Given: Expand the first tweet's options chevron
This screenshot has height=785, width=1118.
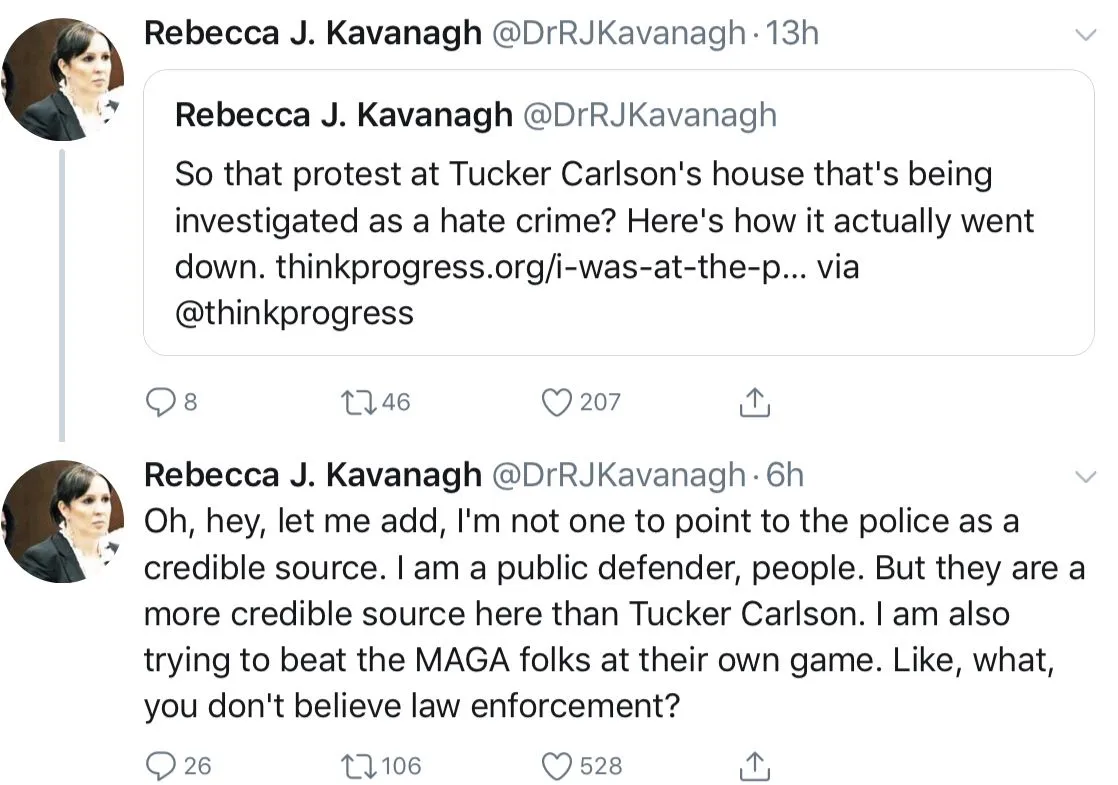Looking at the screenshot, I should click(x=1084, y=35).
